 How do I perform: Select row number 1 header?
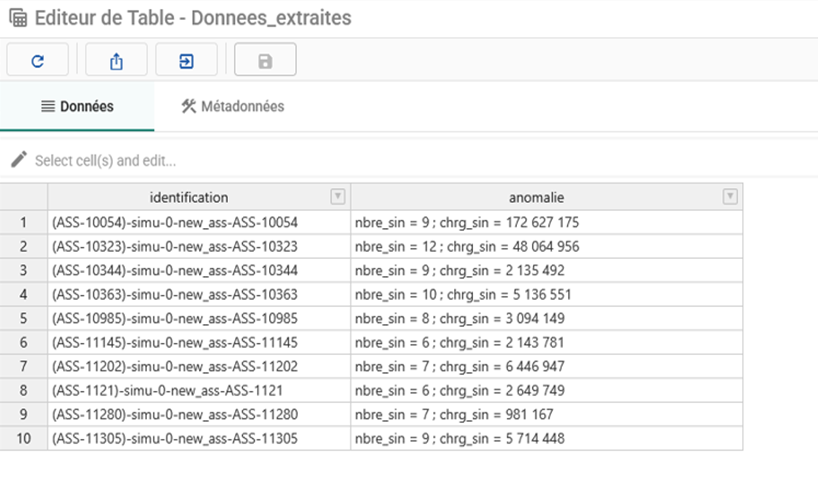pos(23,222)
